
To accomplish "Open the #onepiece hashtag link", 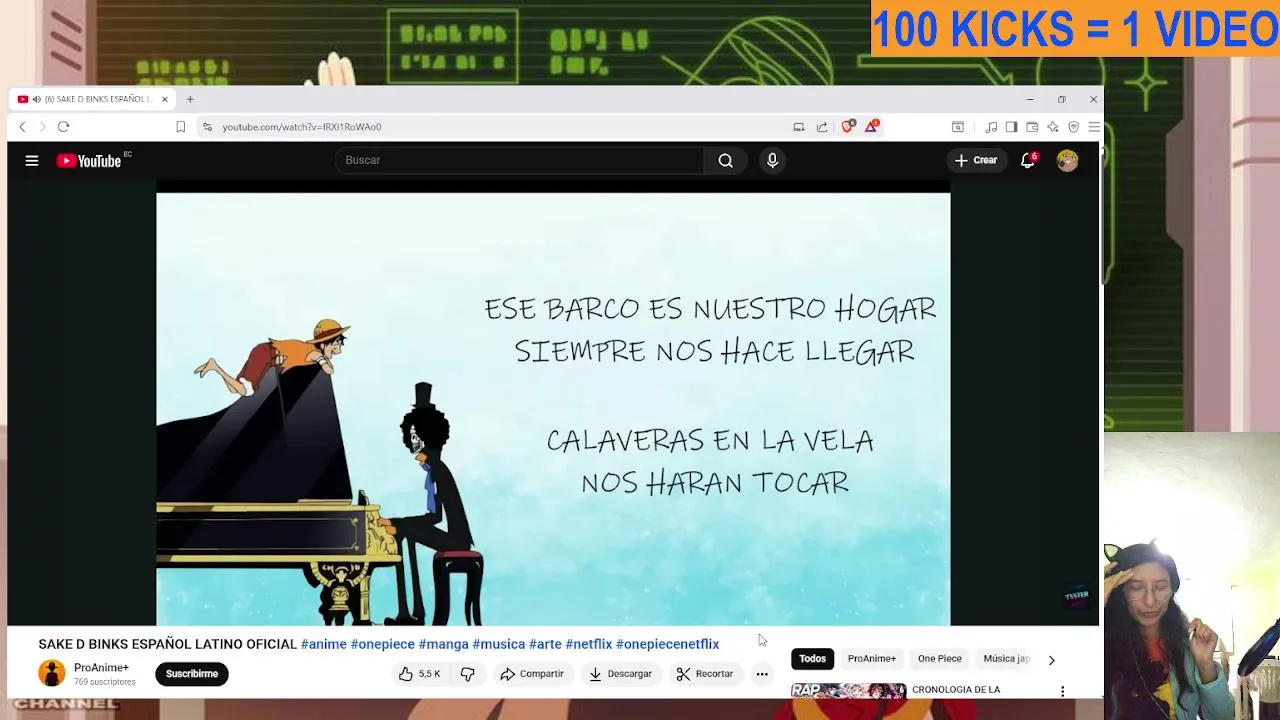I will click(x=383, y=644).
